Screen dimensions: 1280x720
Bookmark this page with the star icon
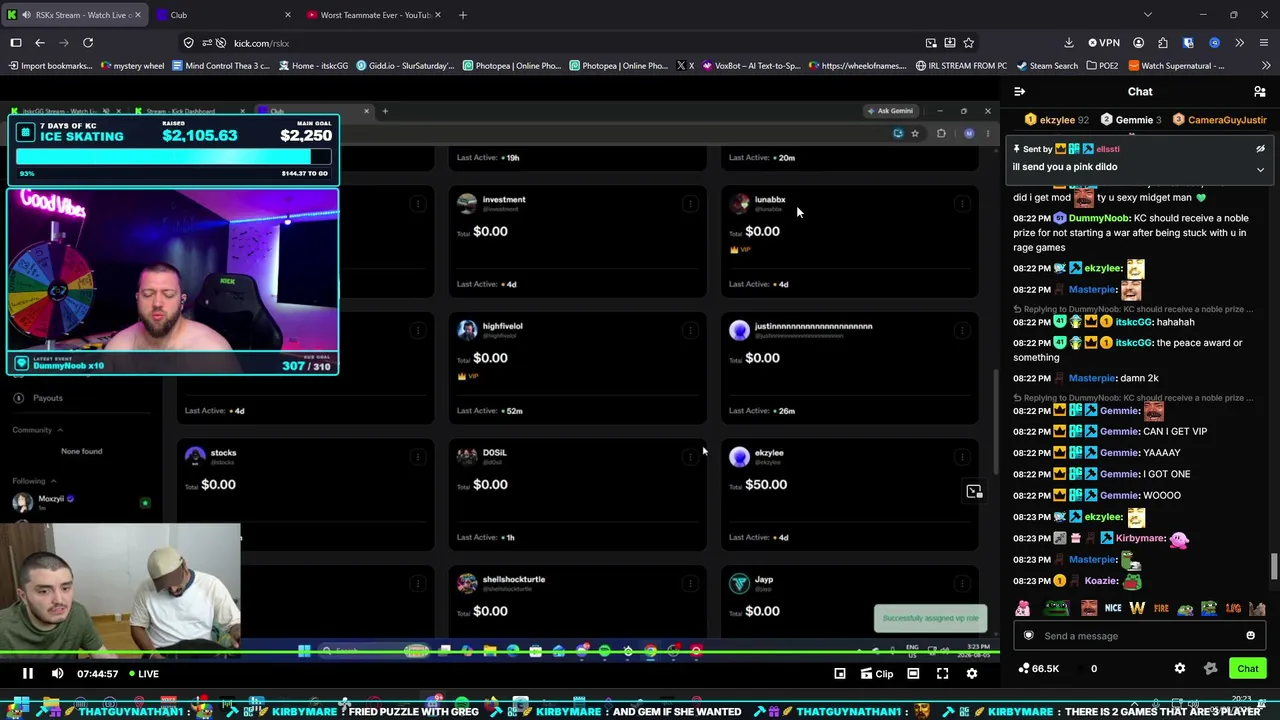point(968,43)
